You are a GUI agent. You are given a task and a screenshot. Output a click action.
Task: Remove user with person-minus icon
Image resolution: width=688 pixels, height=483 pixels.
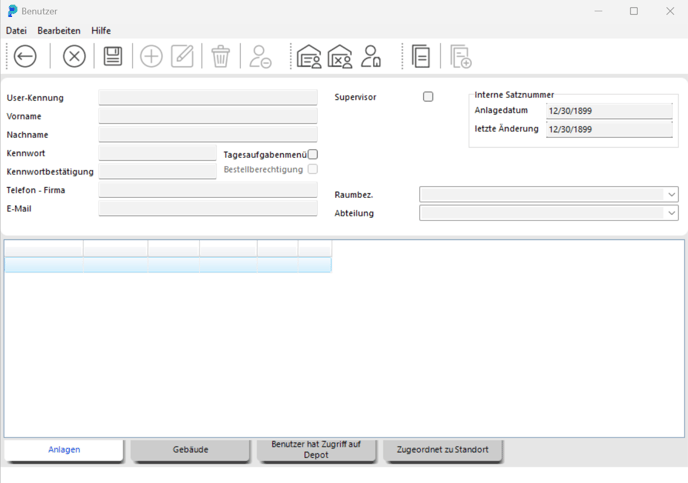tap(260, 56)
